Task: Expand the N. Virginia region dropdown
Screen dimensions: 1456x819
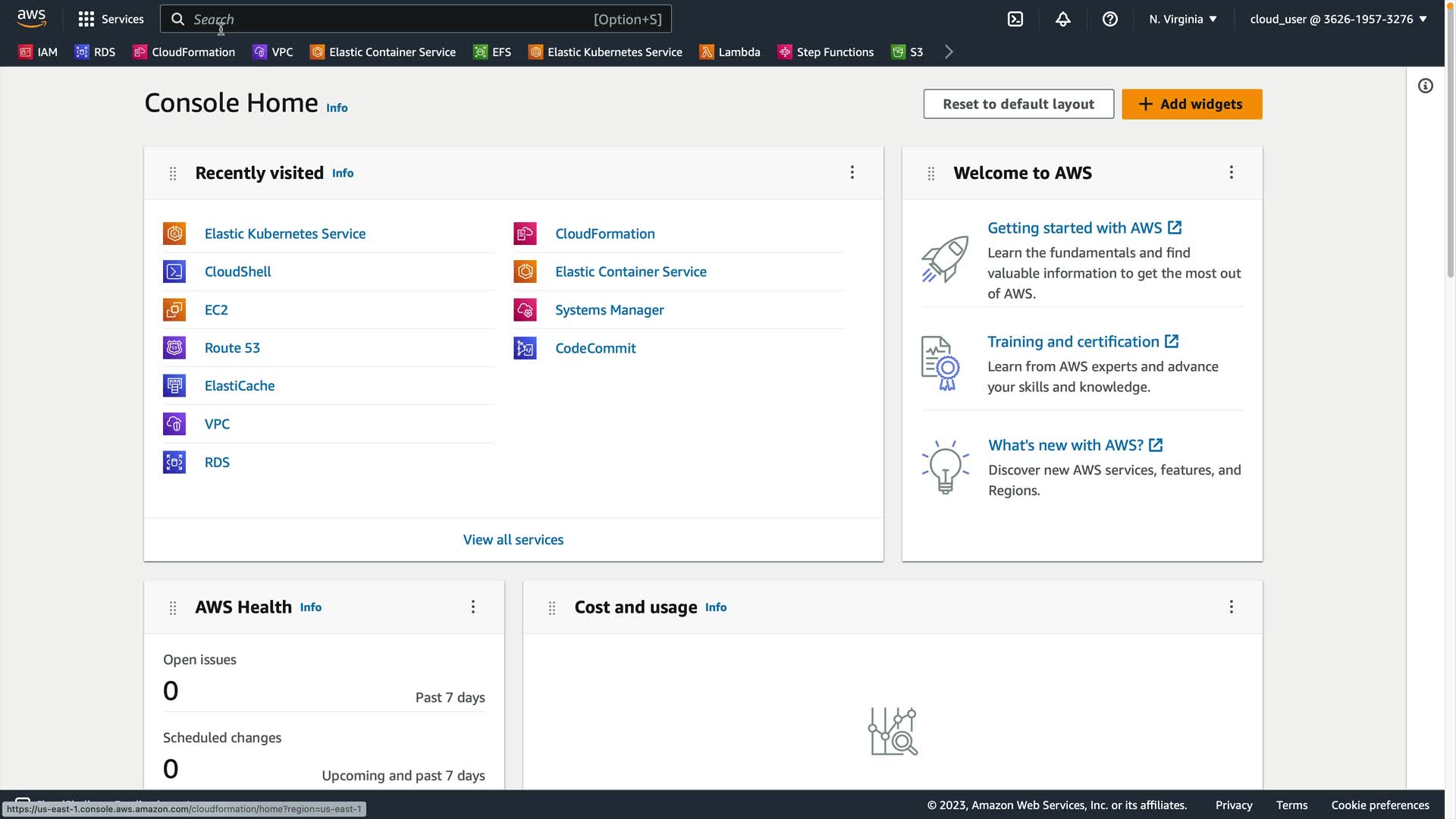Action: 1182,19
